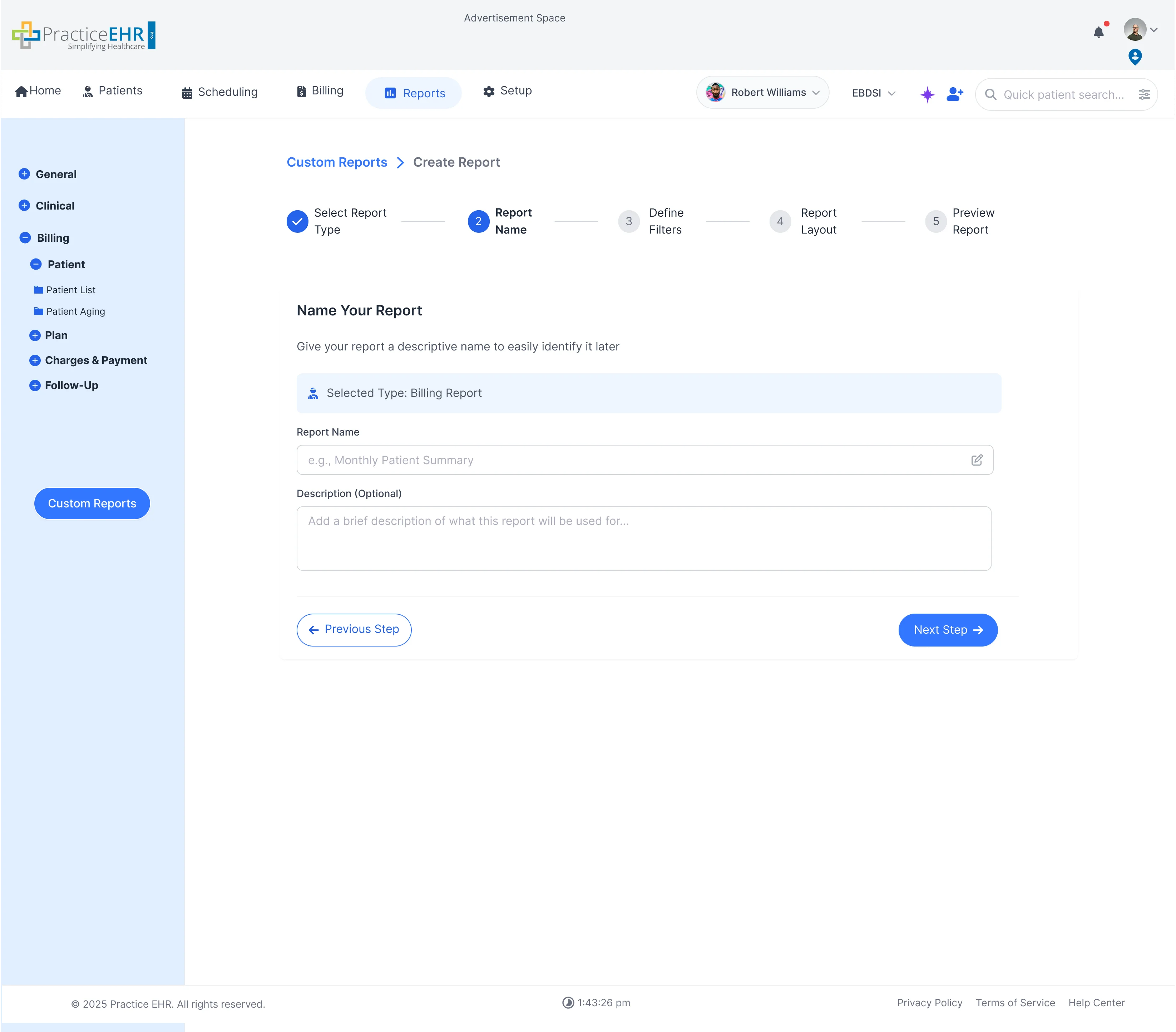Click the location pin icon
Image resolution: width=1176 pixels, height=1032 pixels.
tap(1135, 56)
